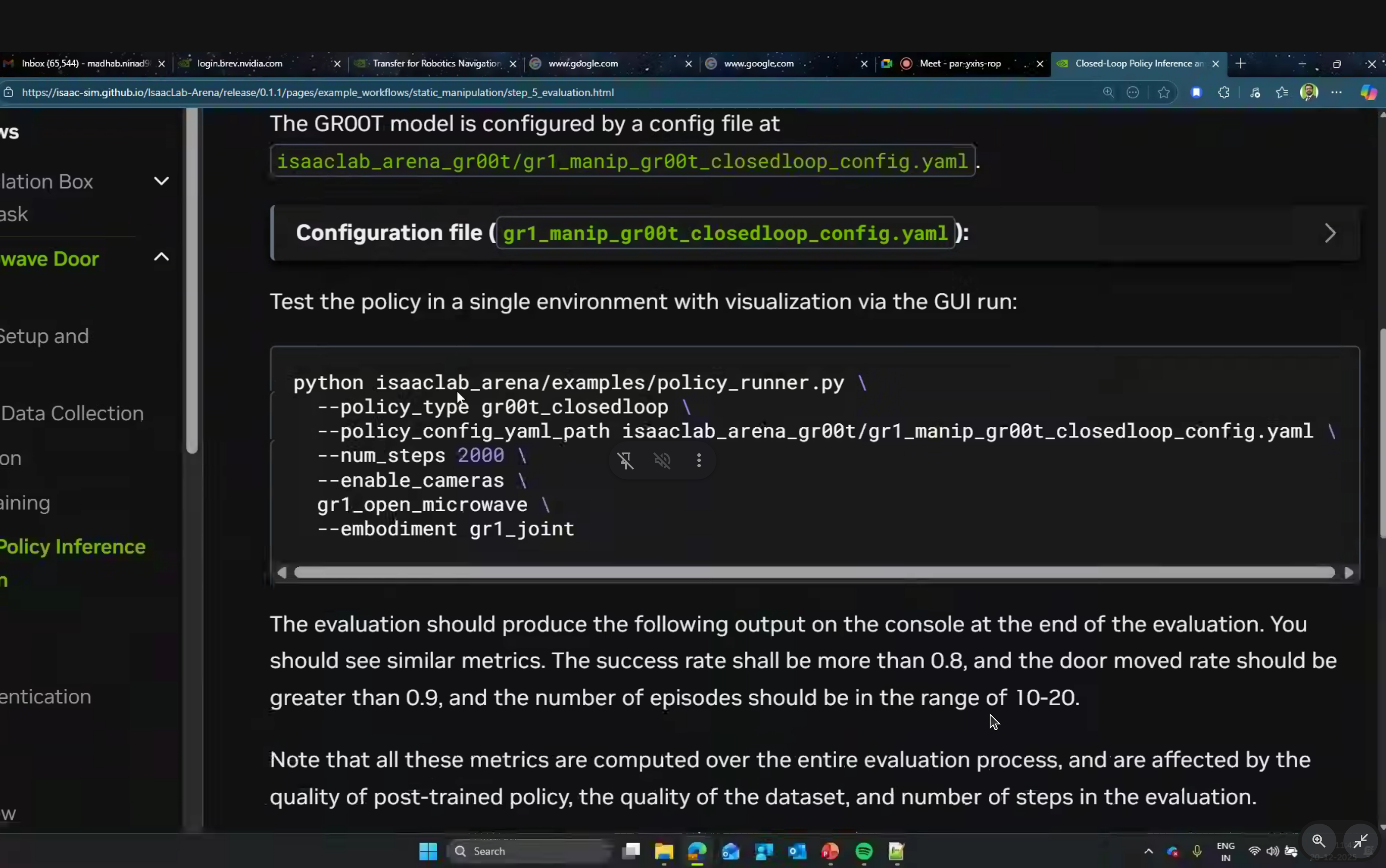Launch Spotify from the taskbar
The image size is (1386, 868).
coord(864,852)
